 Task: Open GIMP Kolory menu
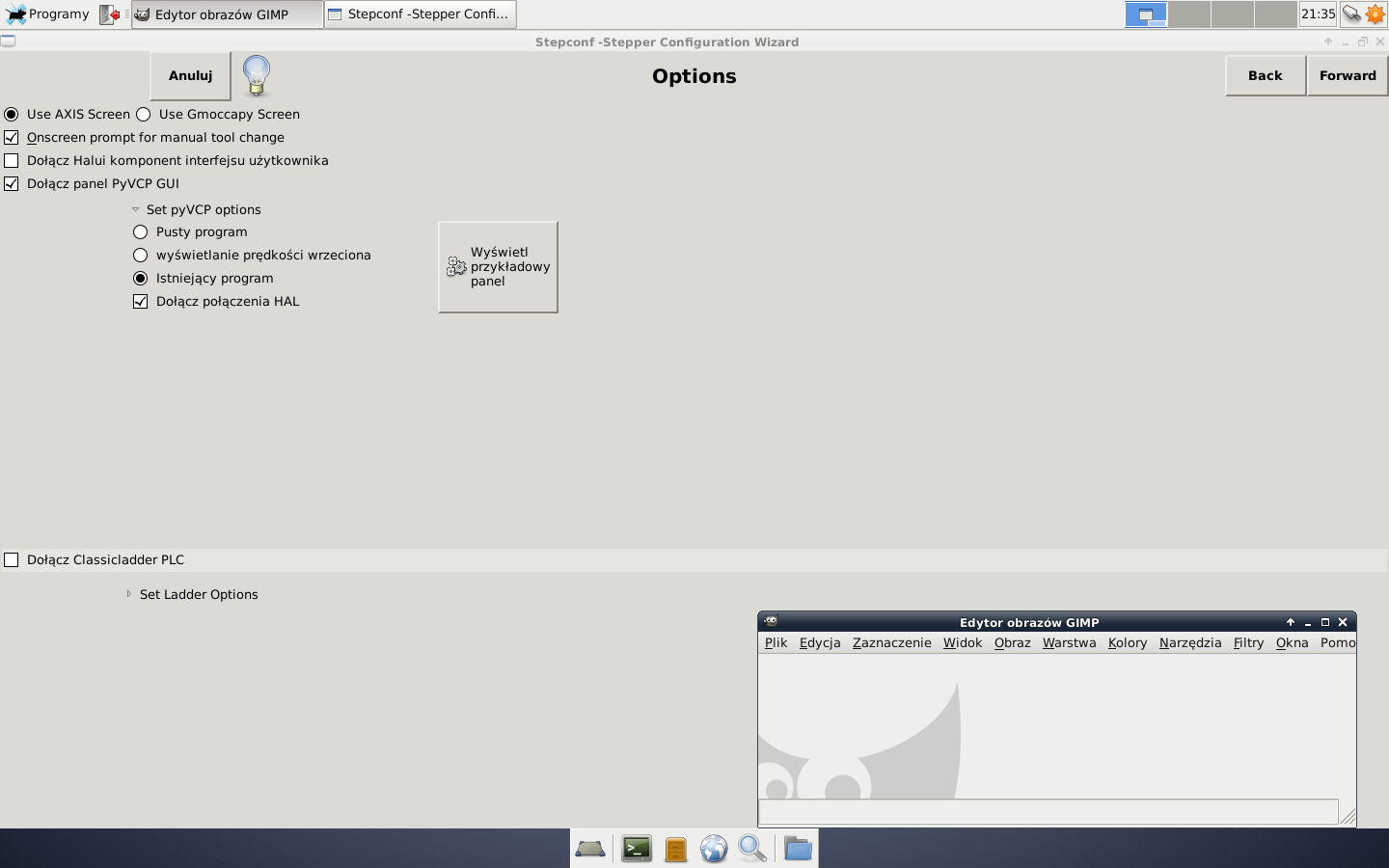[1127, 642]
